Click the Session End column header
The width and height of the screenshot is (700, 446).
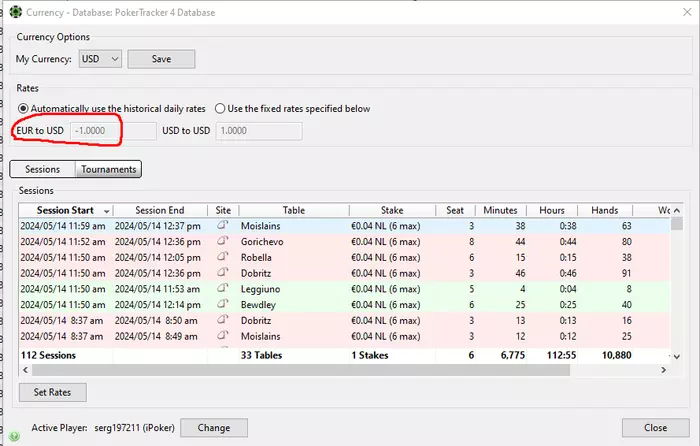[160, 210]
